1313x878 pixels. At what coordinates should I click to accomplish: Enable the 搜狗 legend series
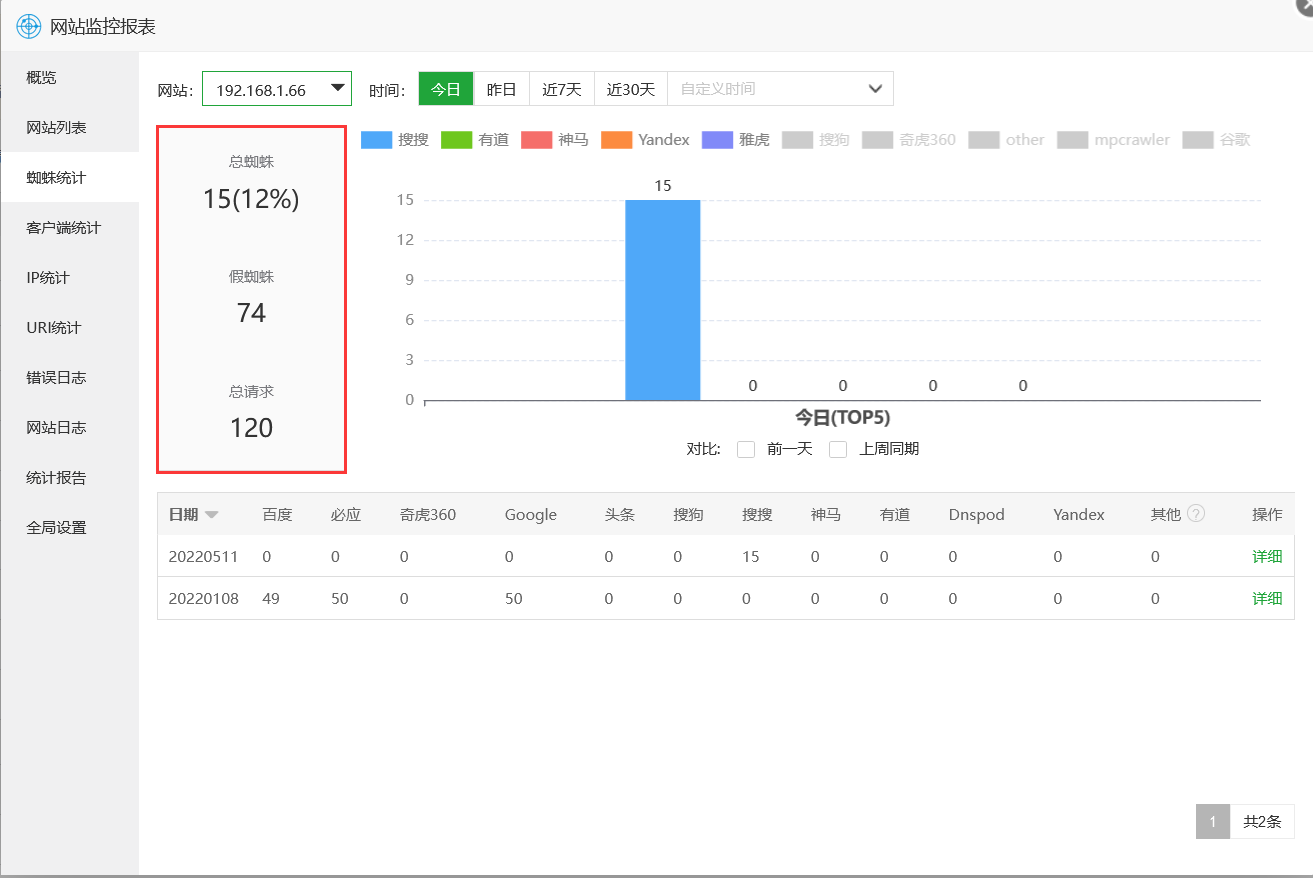pos(816,140)
